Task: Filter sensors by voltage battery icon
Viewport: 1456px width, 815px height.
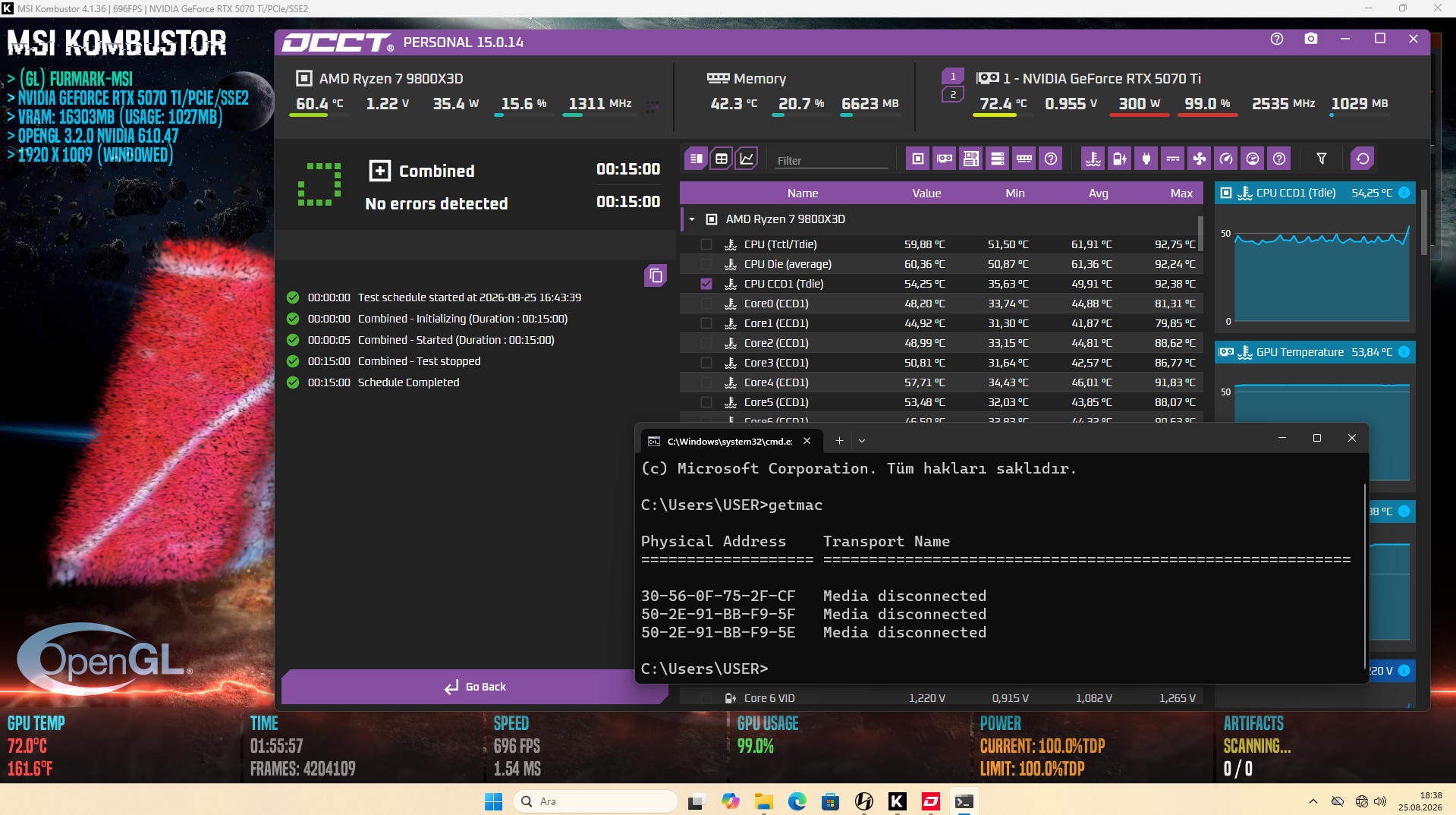Action: pyautogui.click(x=1120, y=159)
